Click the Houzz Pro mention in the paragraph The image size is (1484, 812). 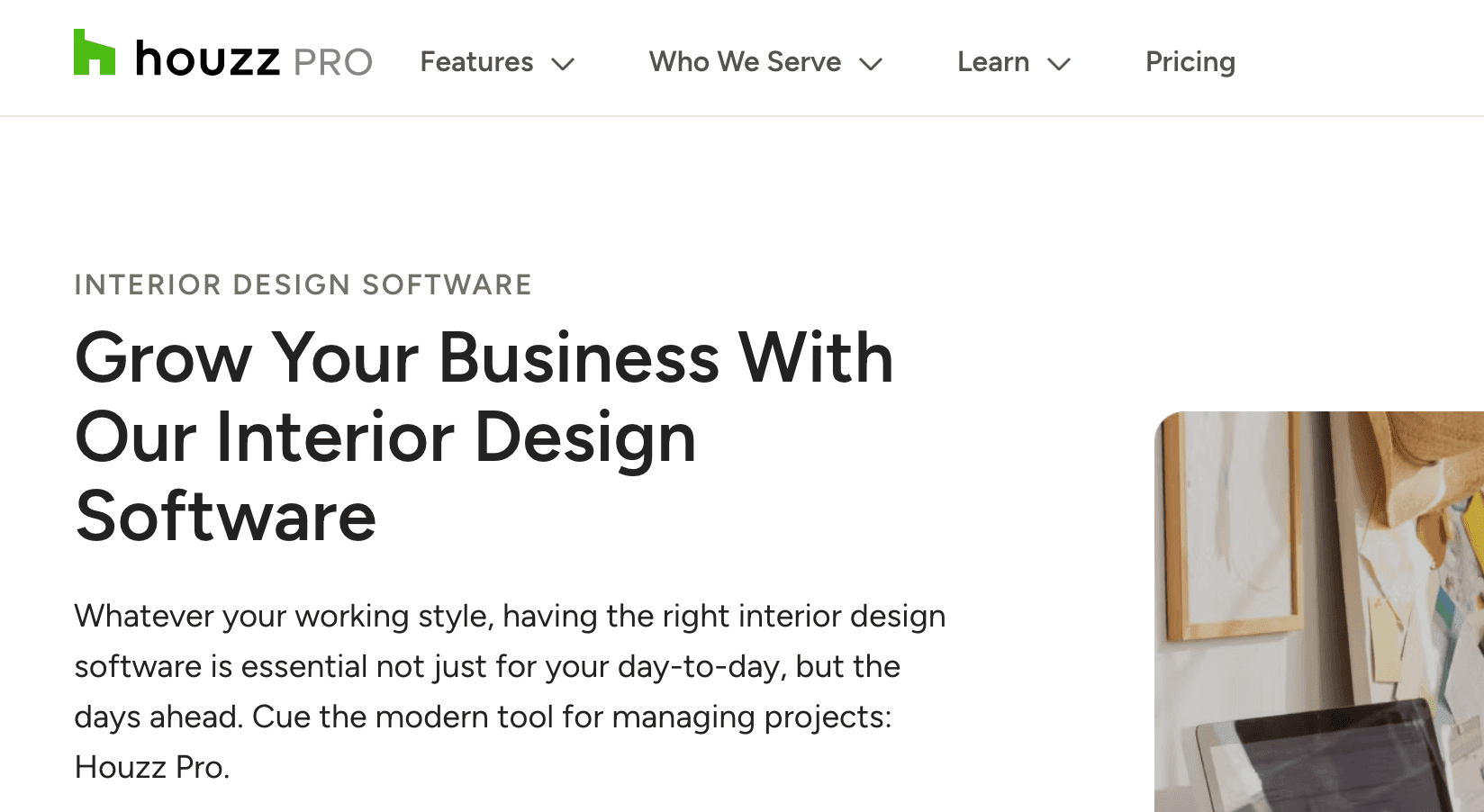point(152,766)
